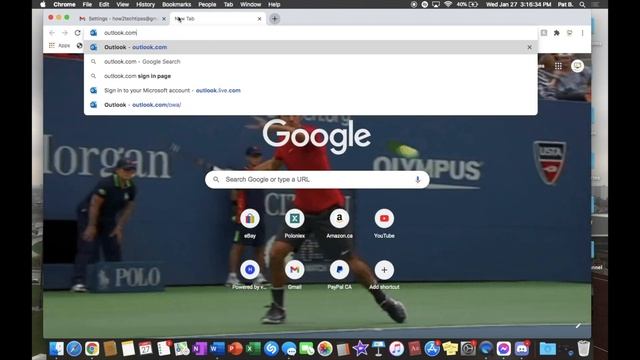
Task: Open the Bookmarks menu
Action: [176, 4]
